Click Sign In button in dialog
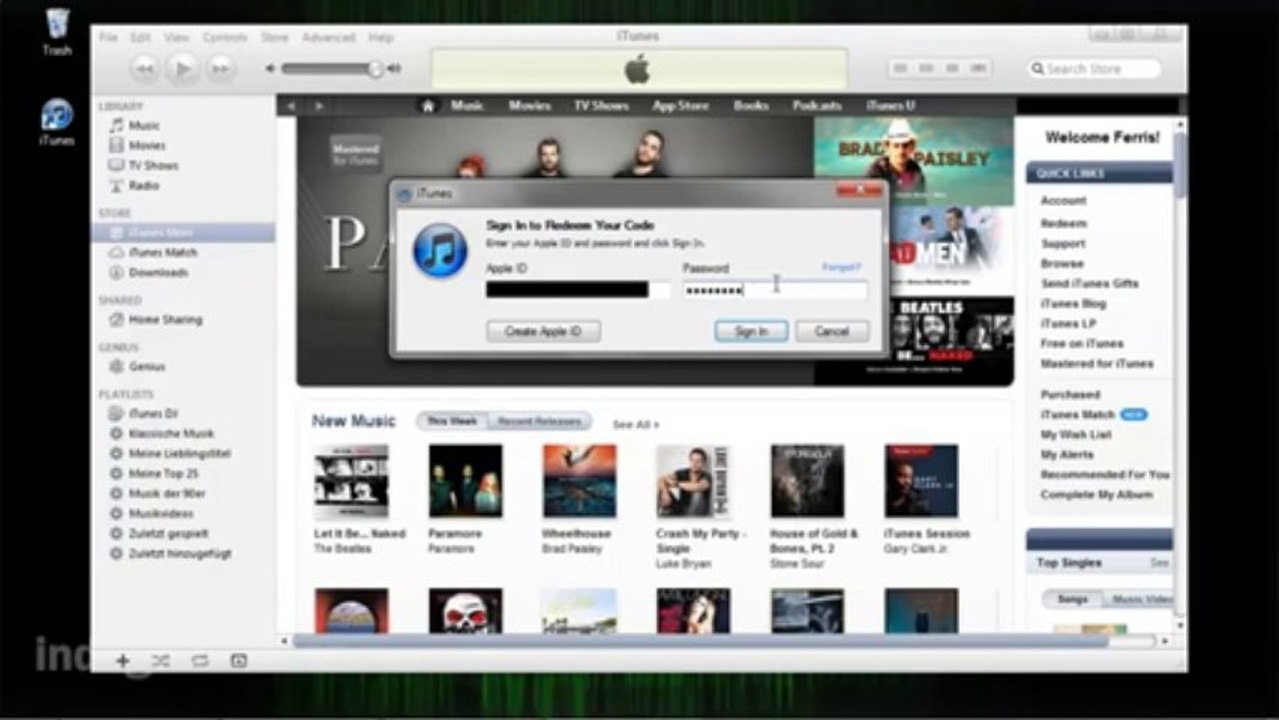The width and height of the screenshot is (1279, 720). pos(751,331)
